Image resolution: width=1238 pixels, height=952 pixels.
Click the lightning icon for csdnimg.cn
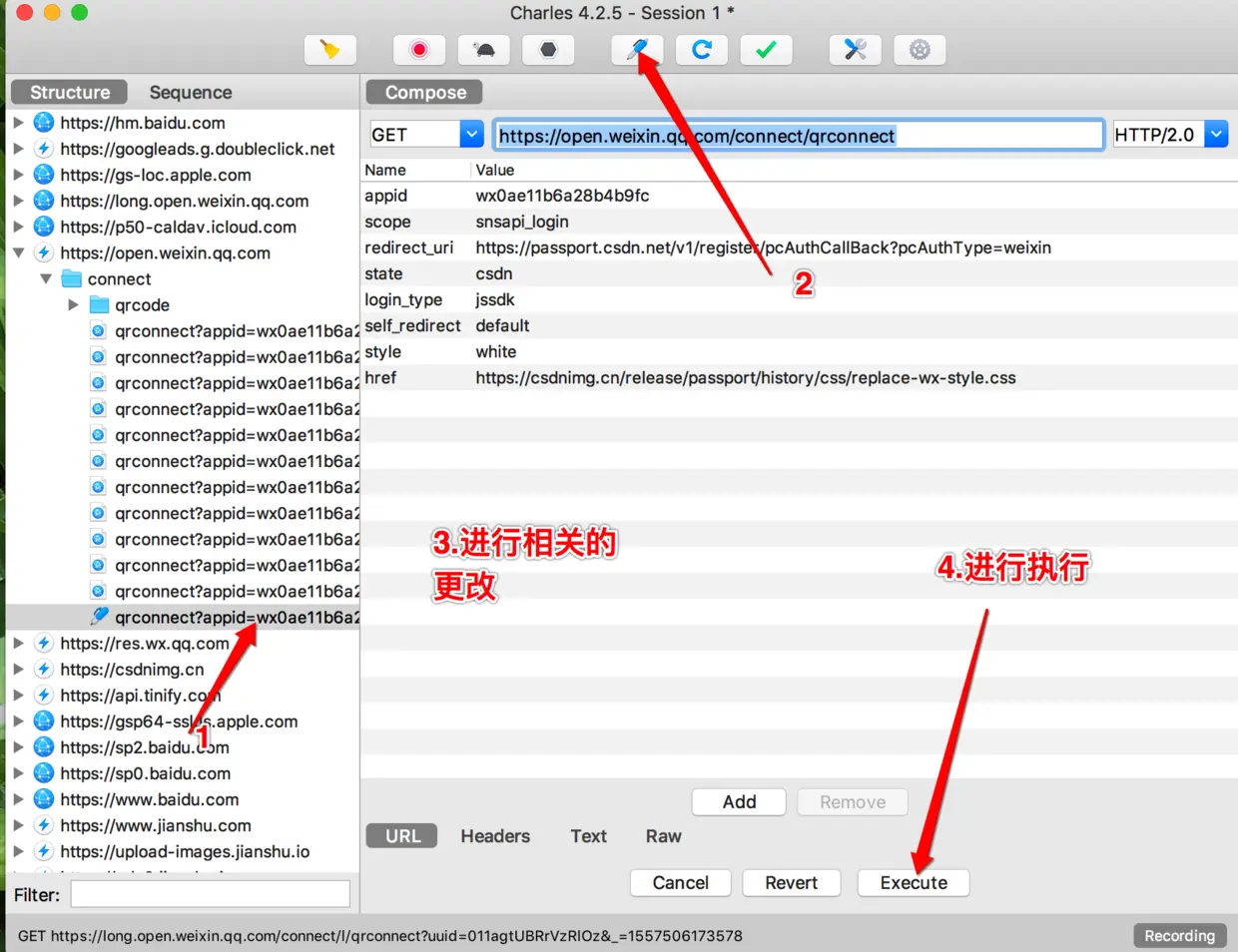[x=44, y=670]
